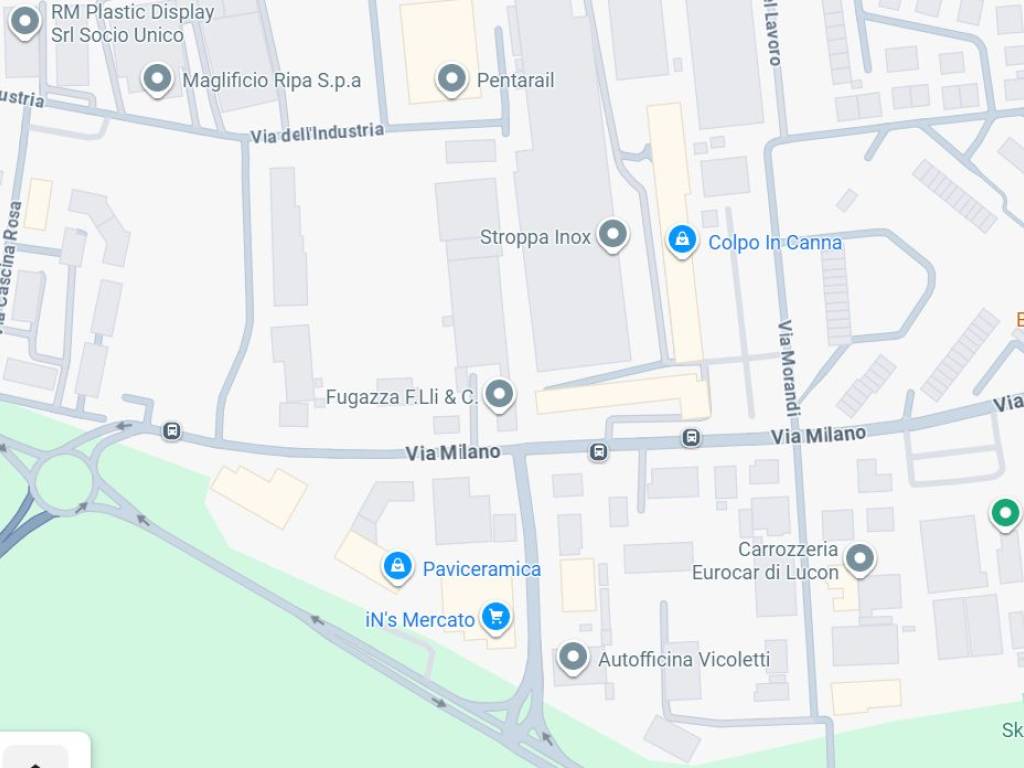Select the green pin at the right edge
This screenshot has width=1024, height=768.
pyautogui.click(x=1006, y=514)
